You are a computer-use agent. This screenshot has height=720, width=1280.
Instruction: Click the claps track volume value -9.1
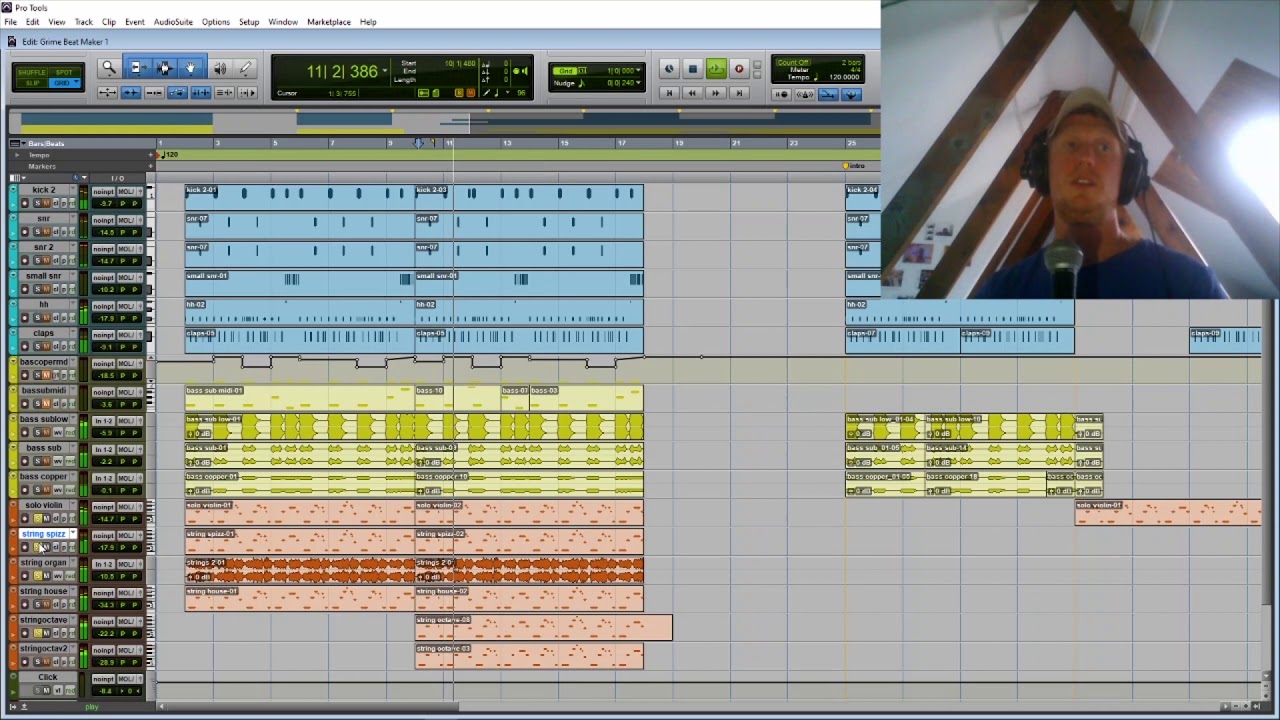[104, 347]
